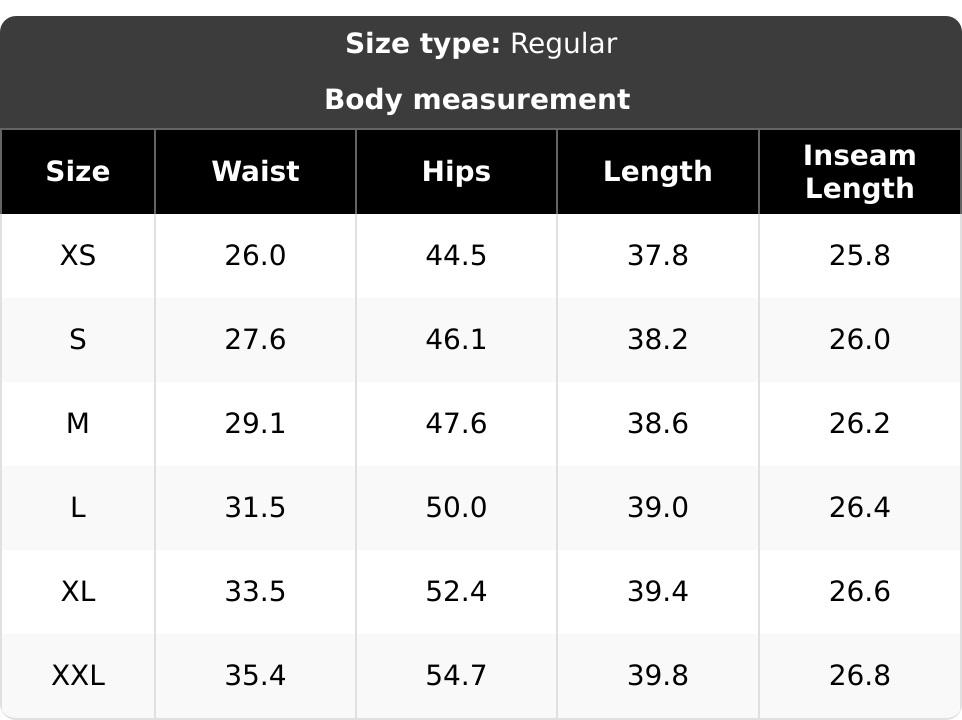Click the inseam length value 26.4
The width and height of the screenshot is (962, 720).
(x=860, y=507)
